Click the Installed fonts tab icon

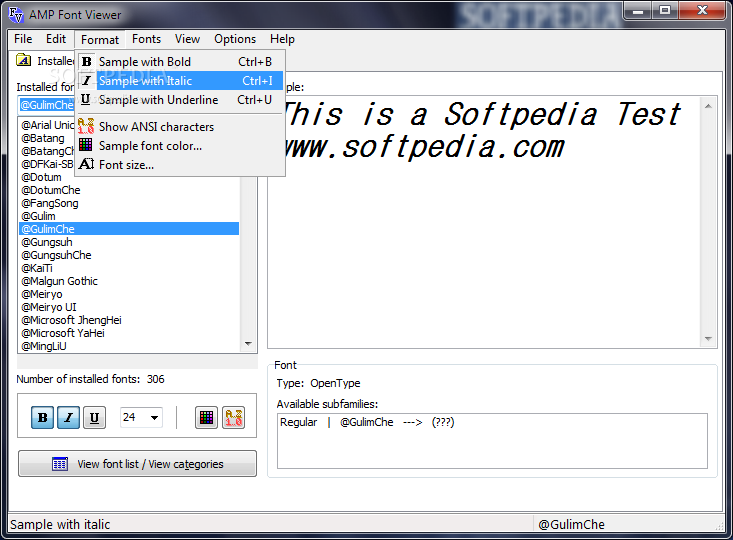pos(23,60)
